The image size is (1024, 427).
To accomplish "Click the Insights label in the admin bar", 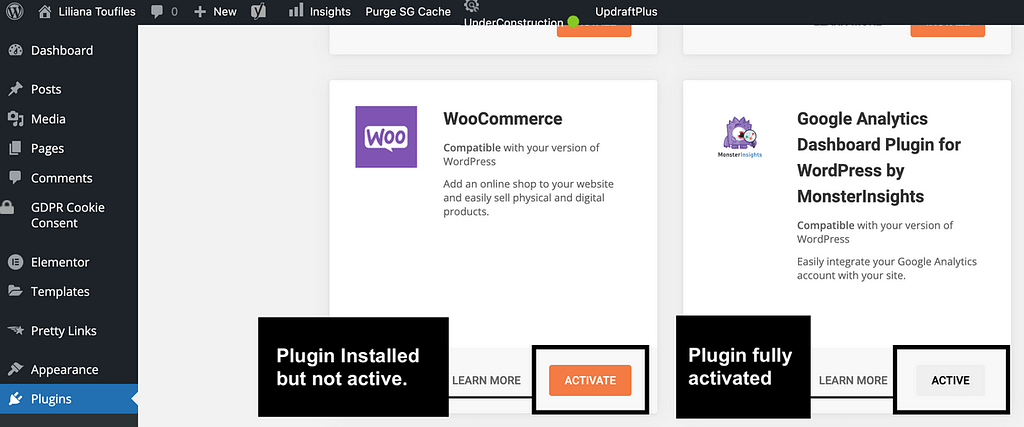I will click(330, 12).
